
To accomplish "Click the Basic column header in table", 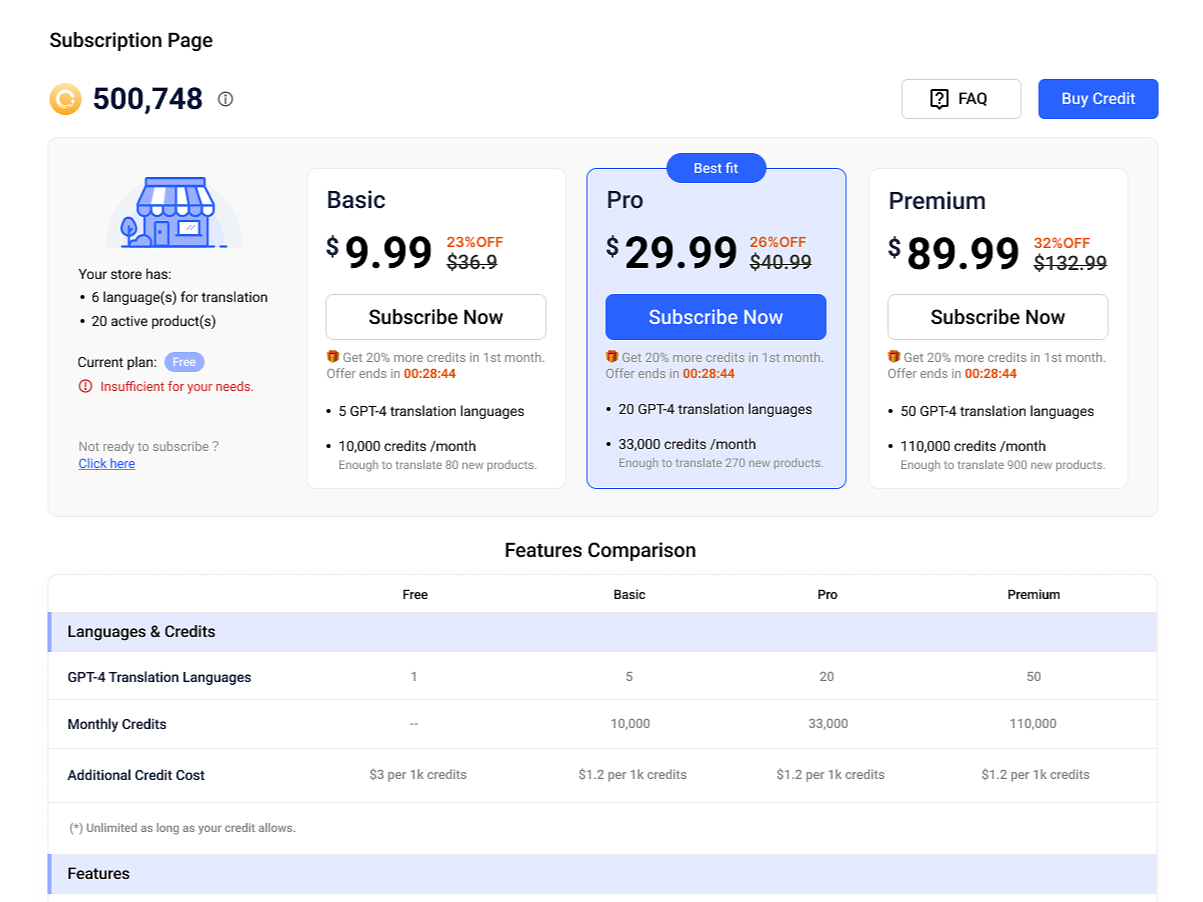I will [x=629, y=594].
